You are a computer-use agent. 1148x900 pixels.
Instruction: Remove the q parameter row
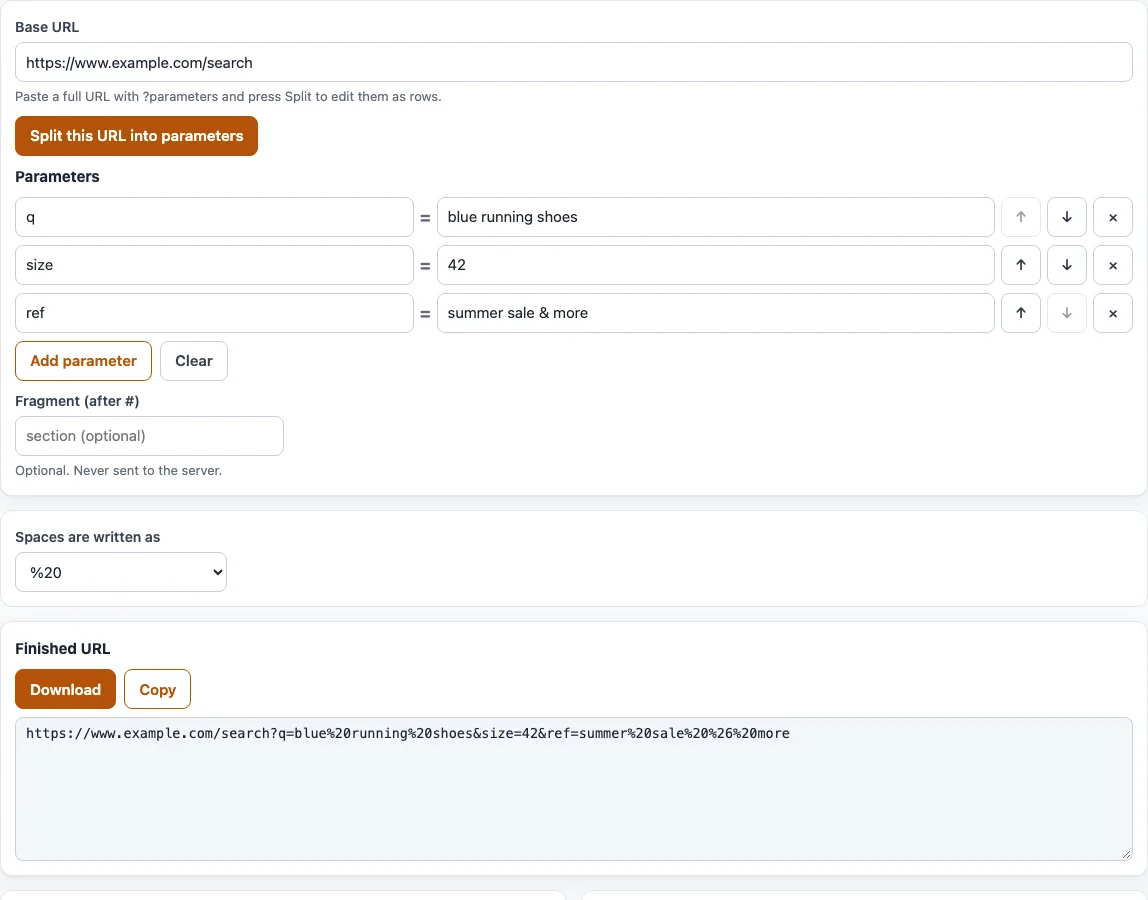coord(1113,217)
